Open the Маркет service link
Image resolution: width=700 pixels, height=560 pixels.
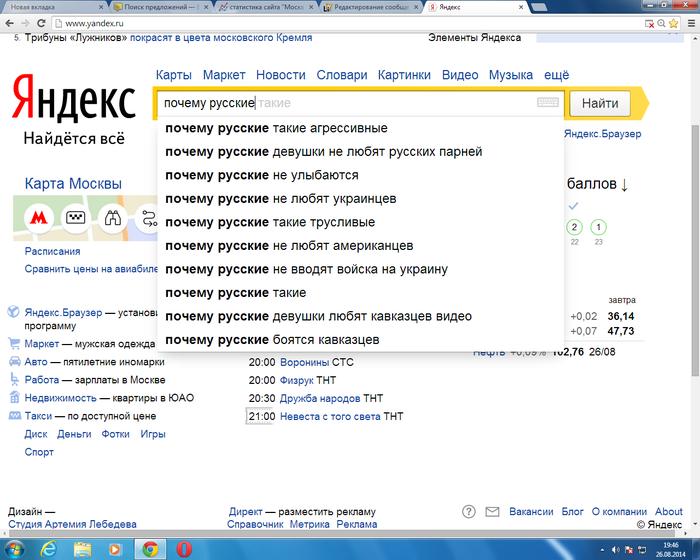pos(224,75)
